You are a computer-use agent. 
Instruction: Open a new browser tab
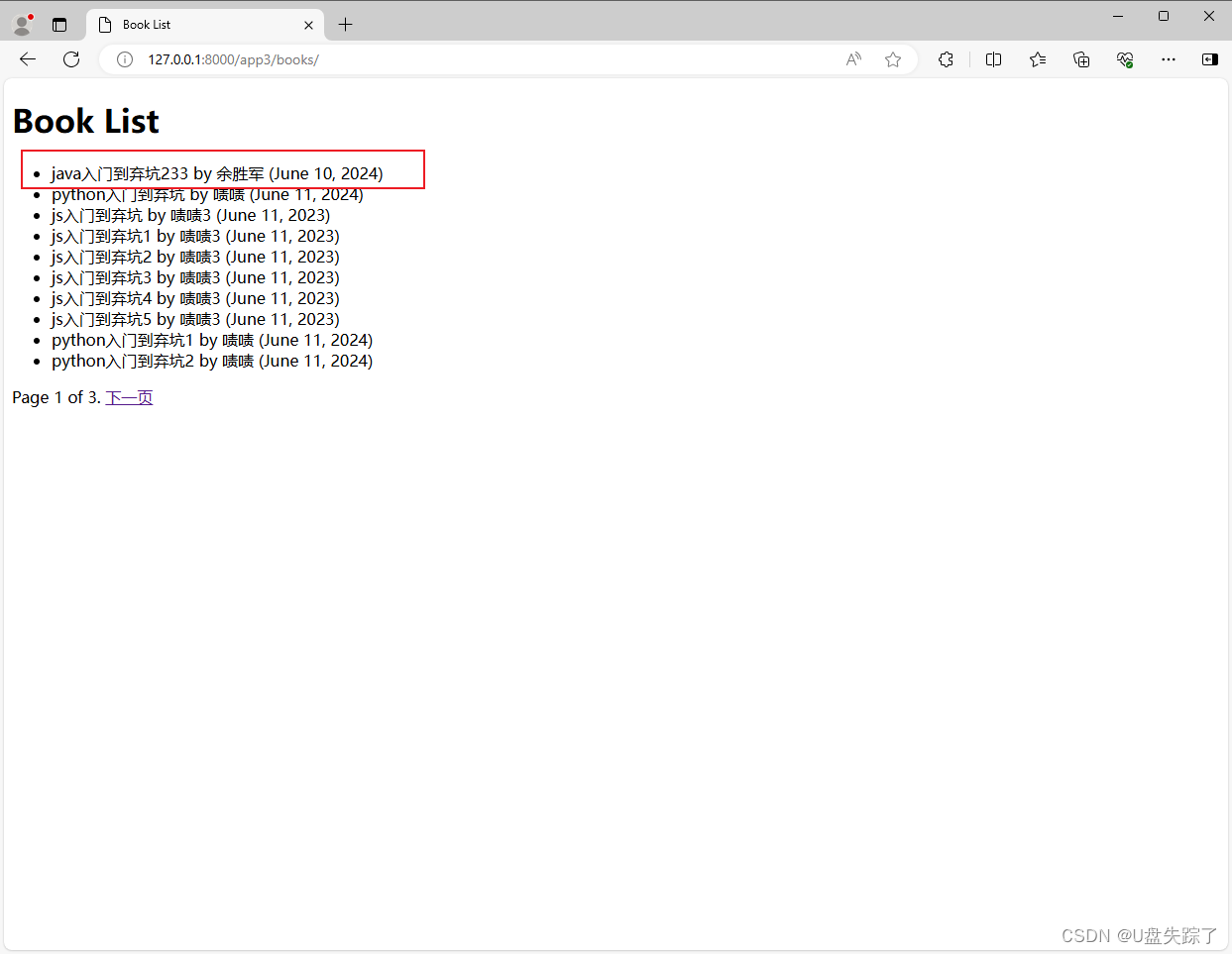coord(345,24)
